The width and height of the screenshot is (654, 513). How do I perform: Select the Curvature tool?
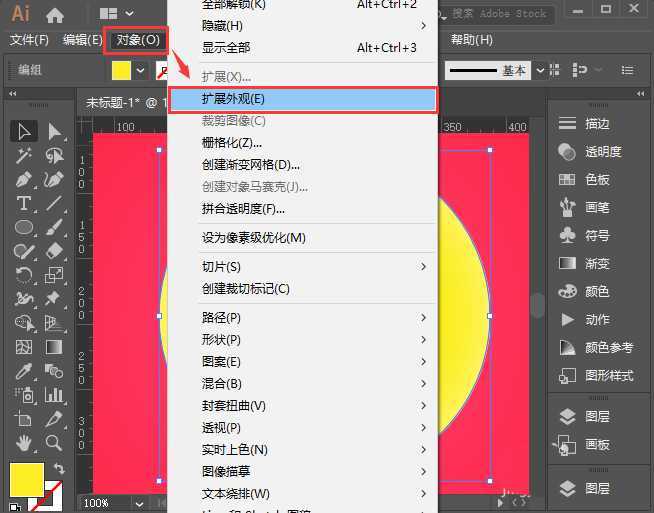(54, 180)
